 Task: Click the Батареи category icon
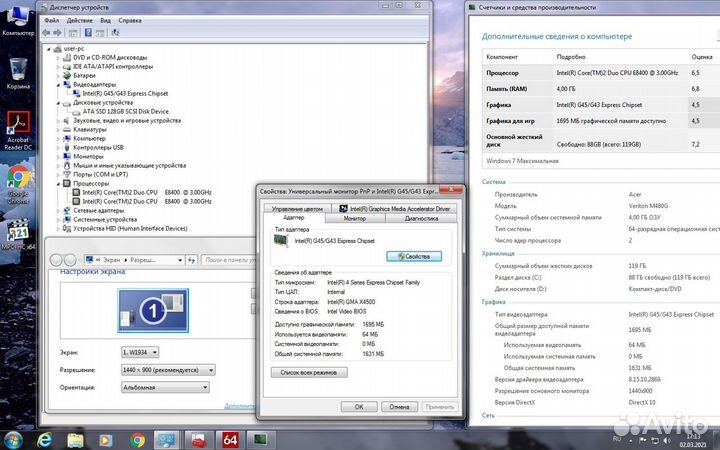click(67, 75)
